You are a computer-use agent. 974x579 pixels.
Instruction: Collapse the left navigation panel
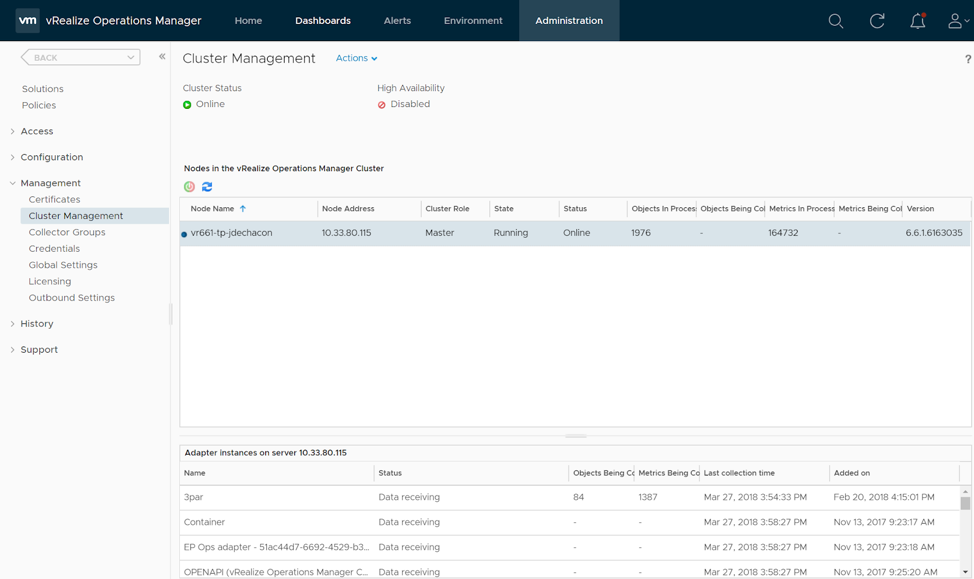click(x=162, y=57)
